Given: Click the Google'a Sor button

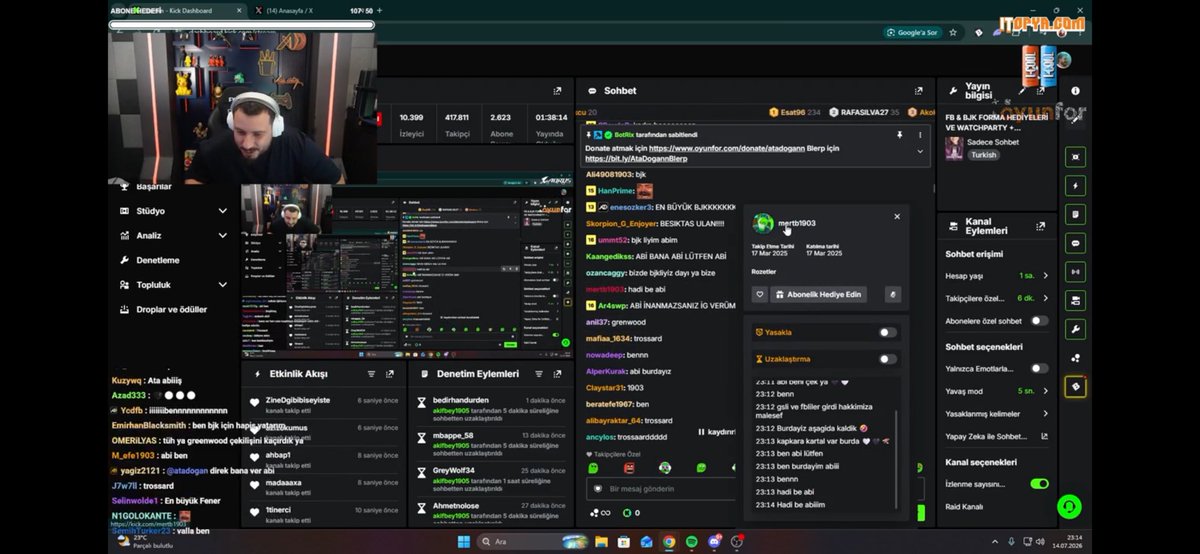Looking at the screenshot, I should point(912,33).
